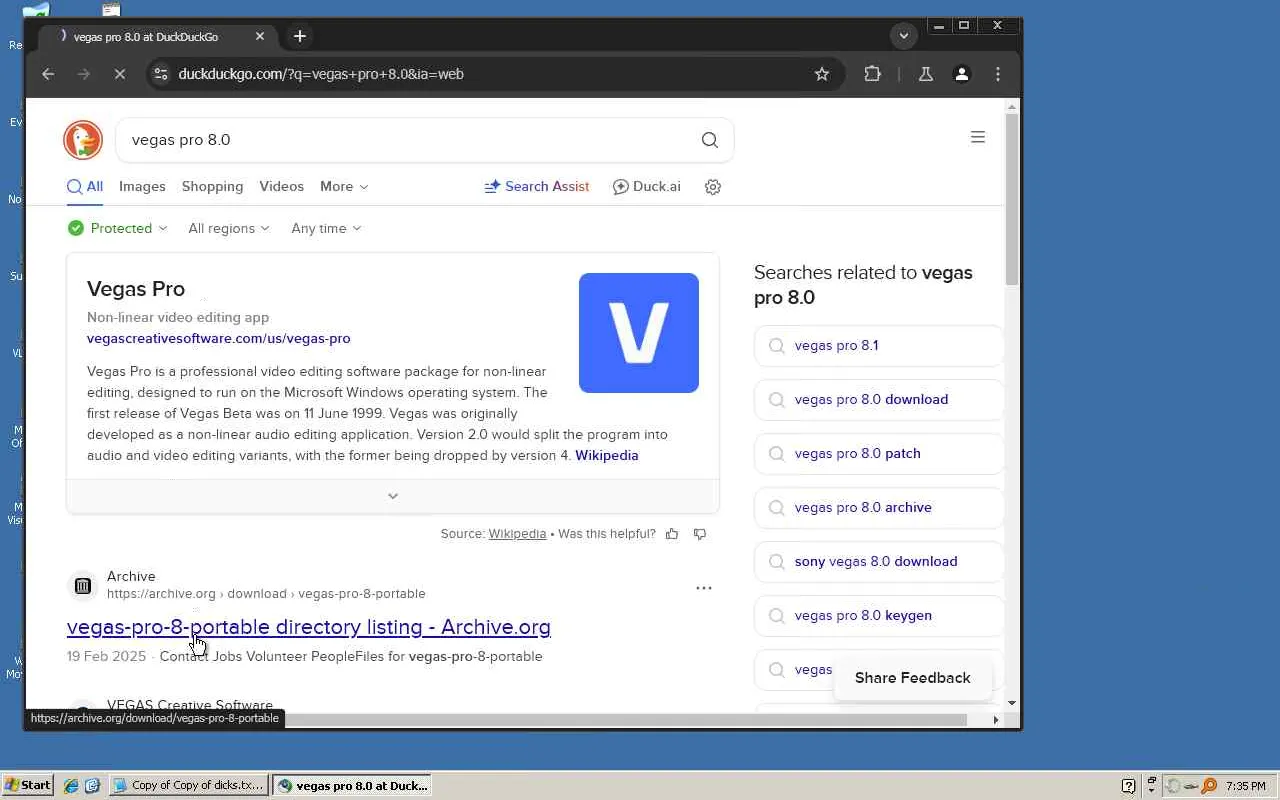Click the Source: Wikipedia link
This screenshot has width=1280, height=800.
pos(517,534)
